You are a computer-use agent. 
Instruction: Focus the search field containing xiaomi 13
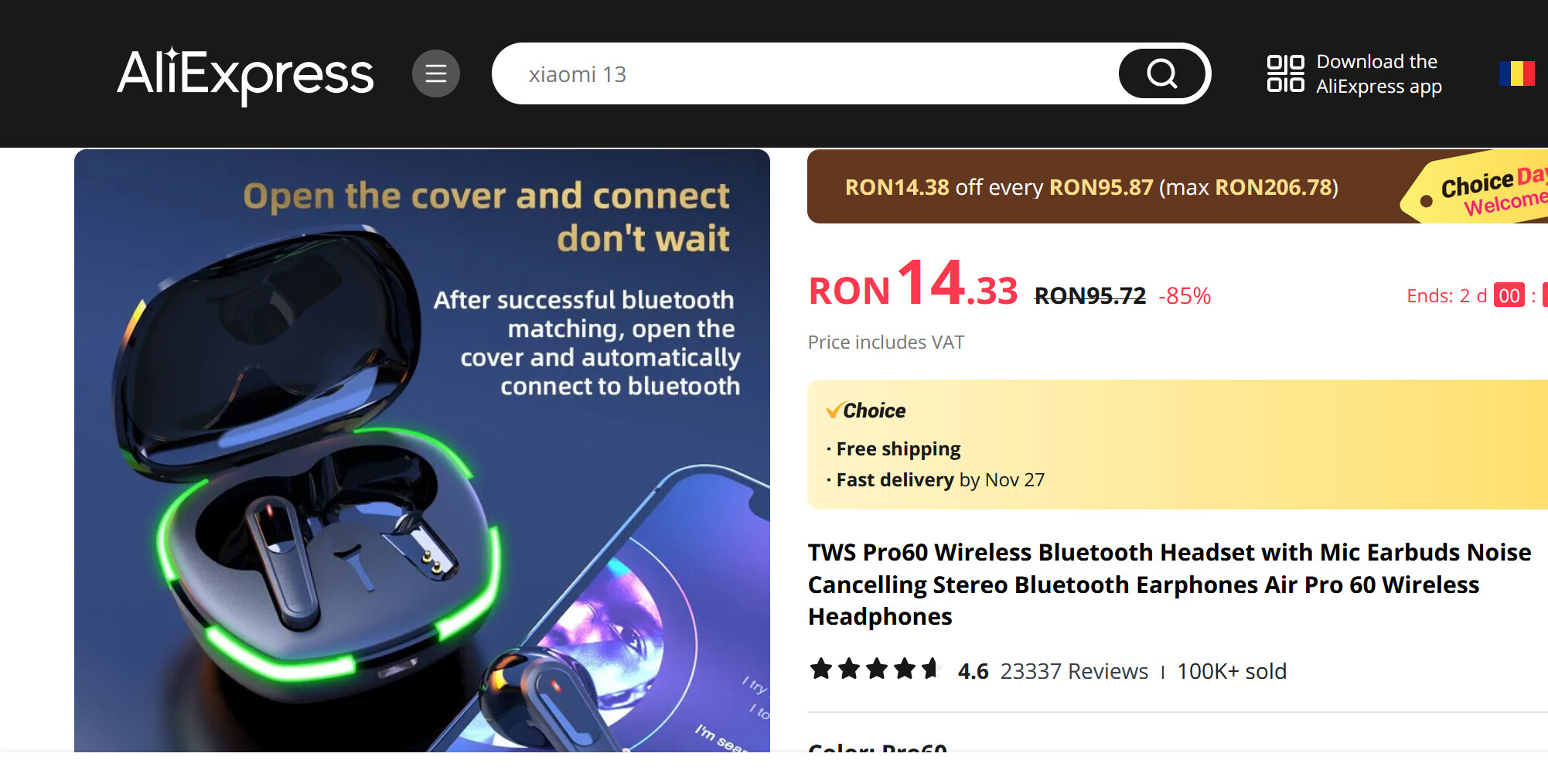point(804,73)
